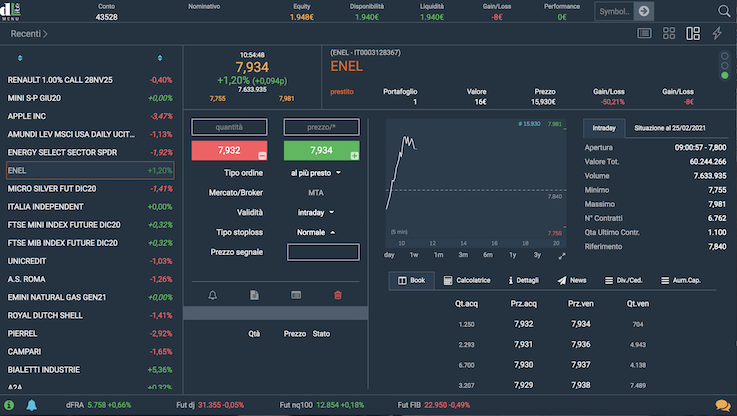Set chart range to 1y
The image size is (737, 416).
[513, 255]
